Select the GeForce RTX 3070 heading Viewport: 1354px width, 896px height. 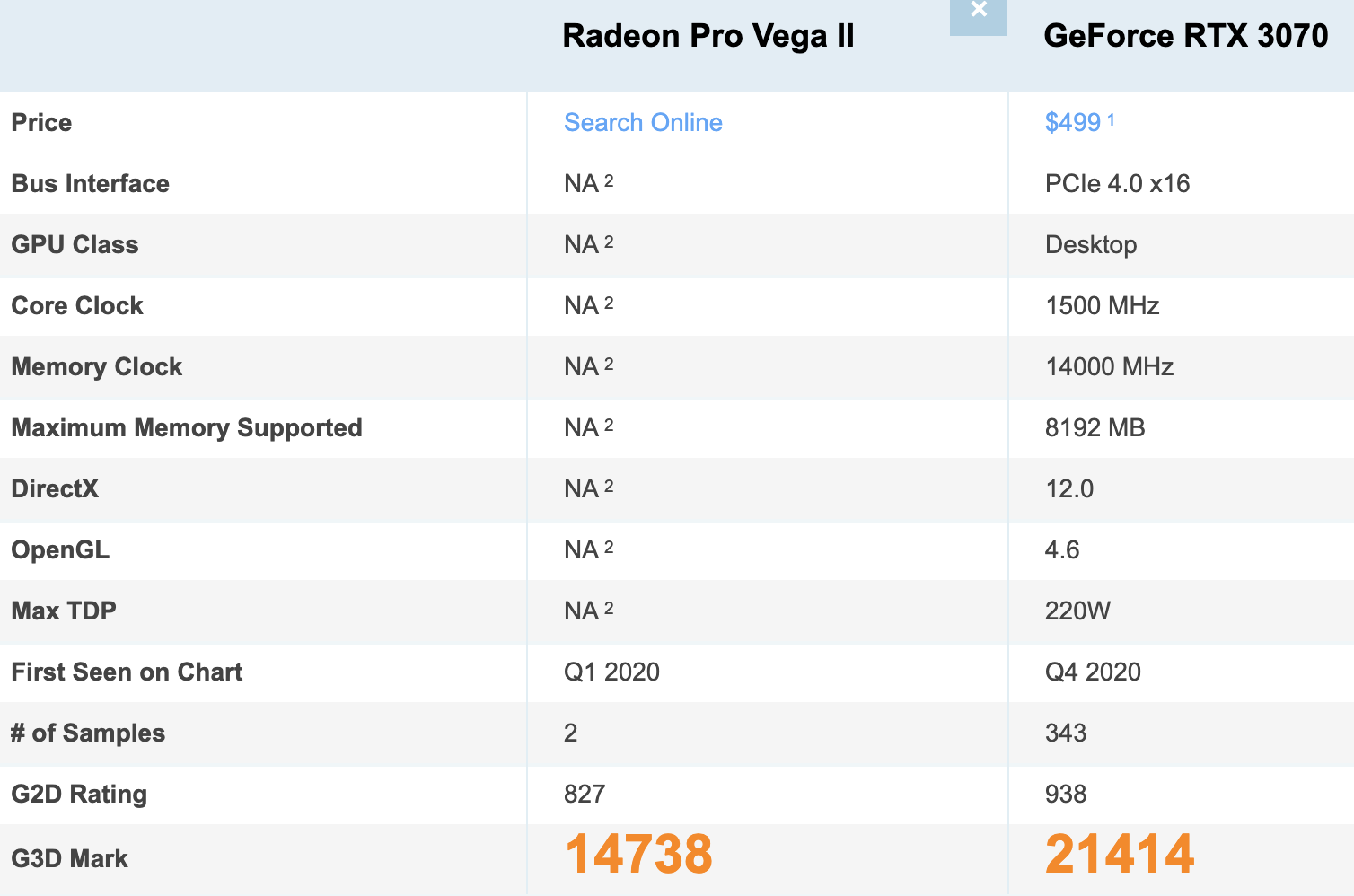click(x=1186, y=36)
